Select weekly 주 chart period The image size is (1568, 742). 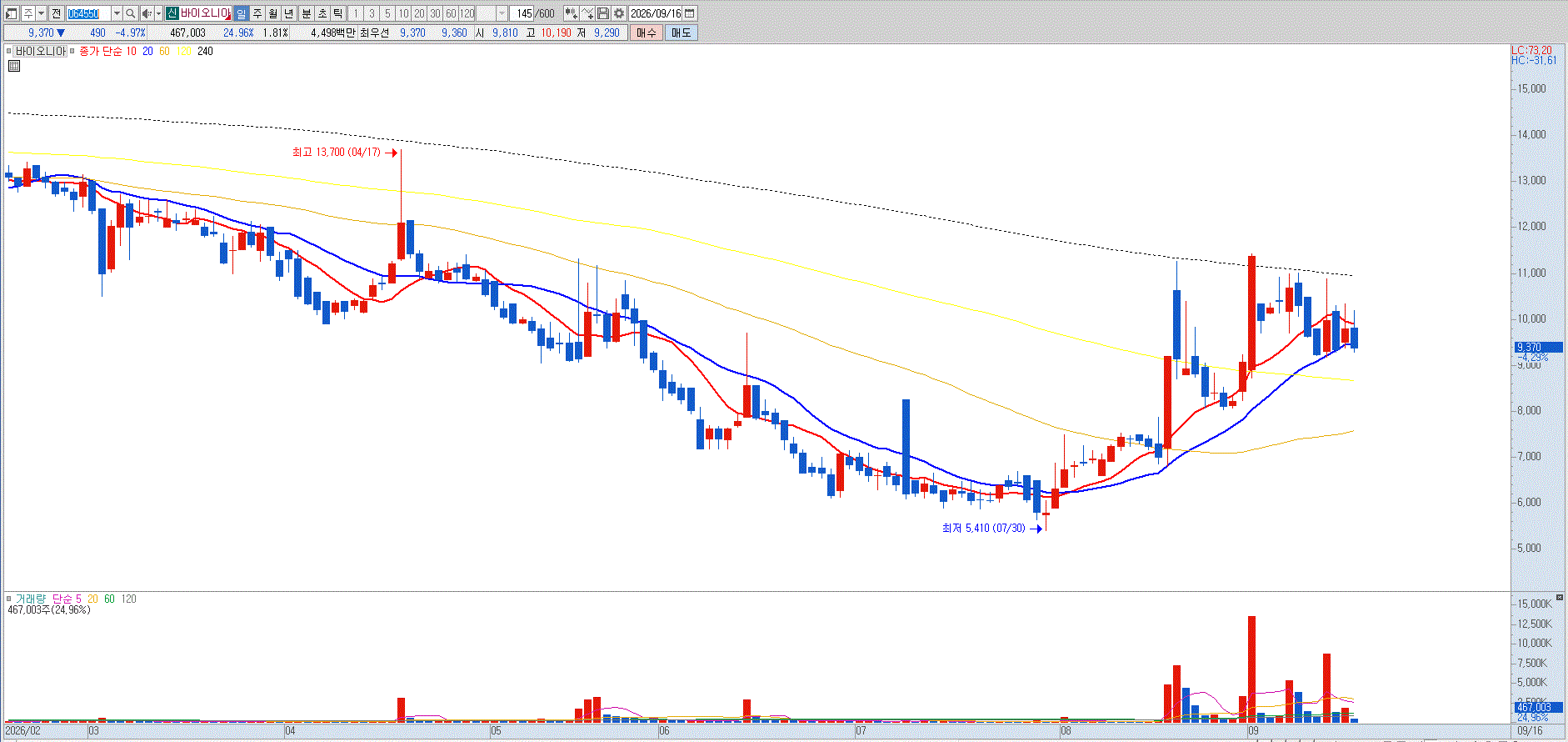click(x=257, y=13)
